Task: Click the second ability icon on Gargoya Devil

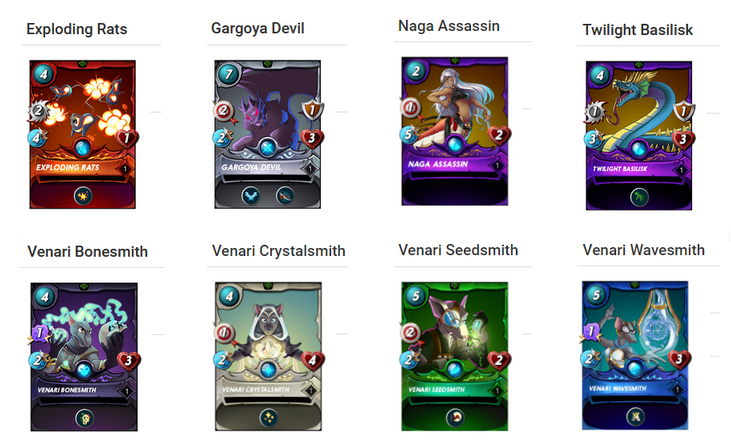Action: tap(285, 196)
